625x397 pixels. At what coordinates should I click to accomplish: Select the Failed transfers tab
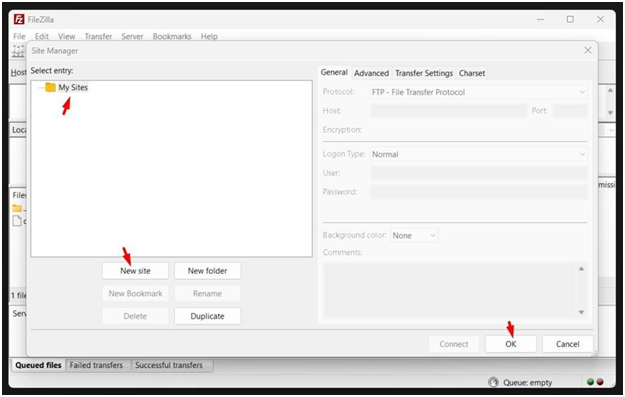click(96, 365)
